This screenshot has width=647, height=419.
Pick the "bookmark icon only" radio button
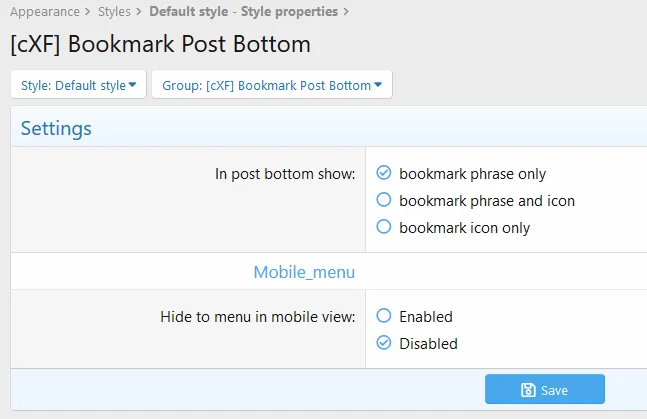pos(383,227)
